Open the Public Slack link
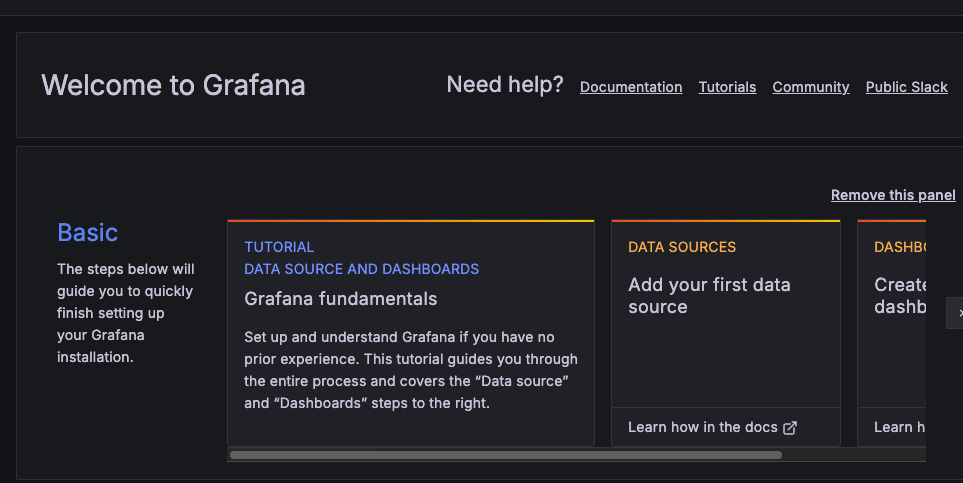 click(906, 87)
